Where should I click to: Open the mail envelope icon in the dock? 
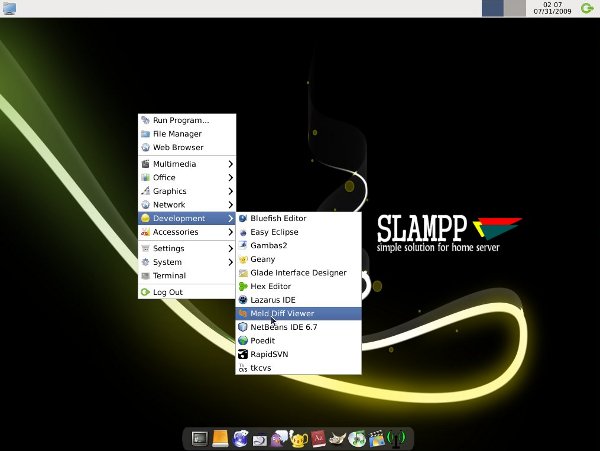pos(260,440)
